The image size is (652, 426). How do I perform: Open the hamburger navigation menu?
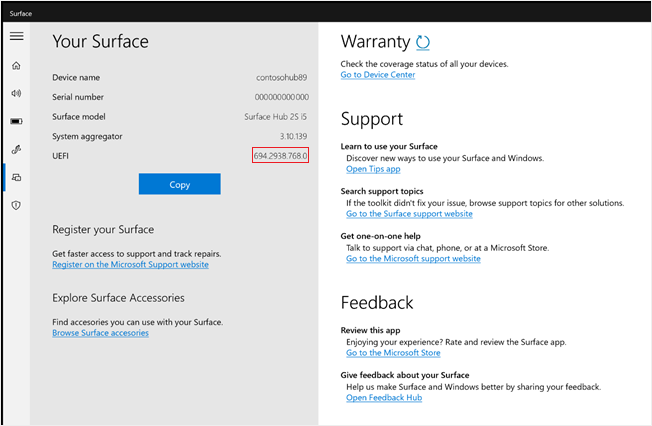tap(16, 36)
